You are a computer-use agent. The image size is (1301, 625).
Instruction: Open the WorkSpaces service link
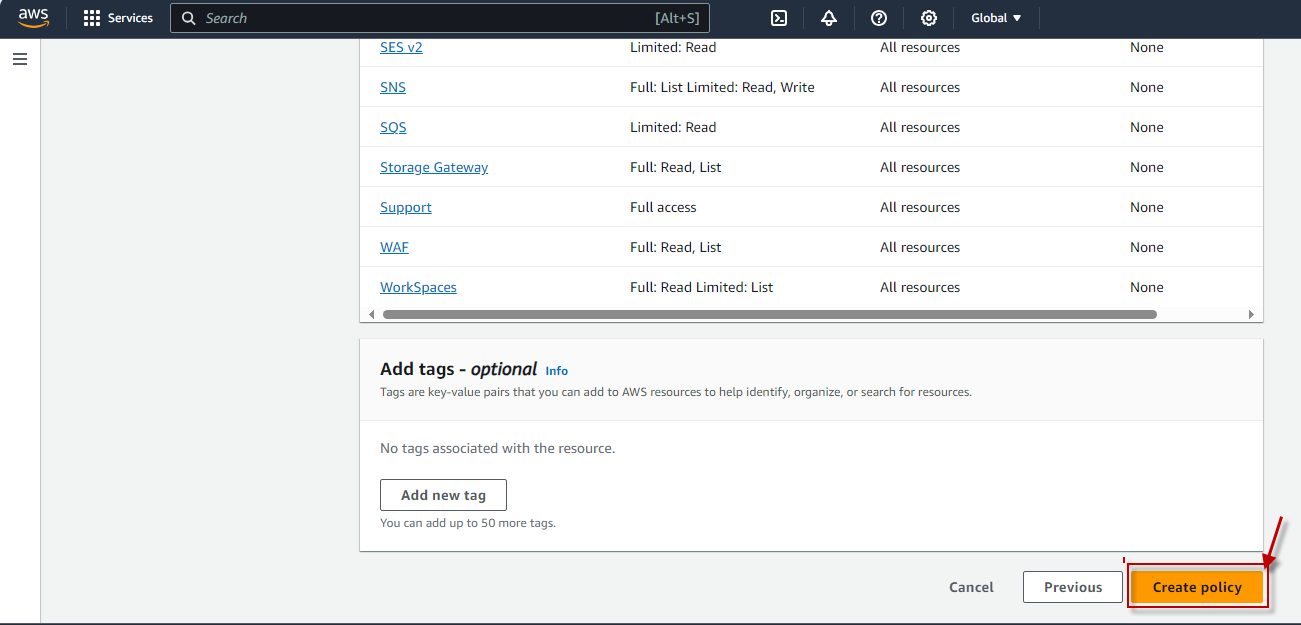click(418, 287)
